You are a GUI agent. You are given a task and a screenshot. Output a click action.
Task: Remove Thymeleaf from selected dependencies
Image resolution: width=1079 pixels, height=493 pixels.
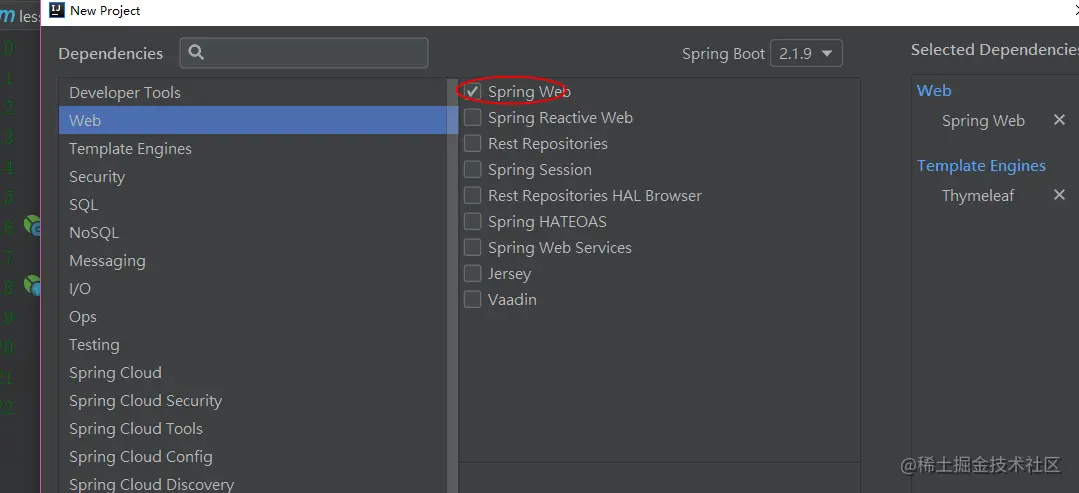(x=1059, y=195)
